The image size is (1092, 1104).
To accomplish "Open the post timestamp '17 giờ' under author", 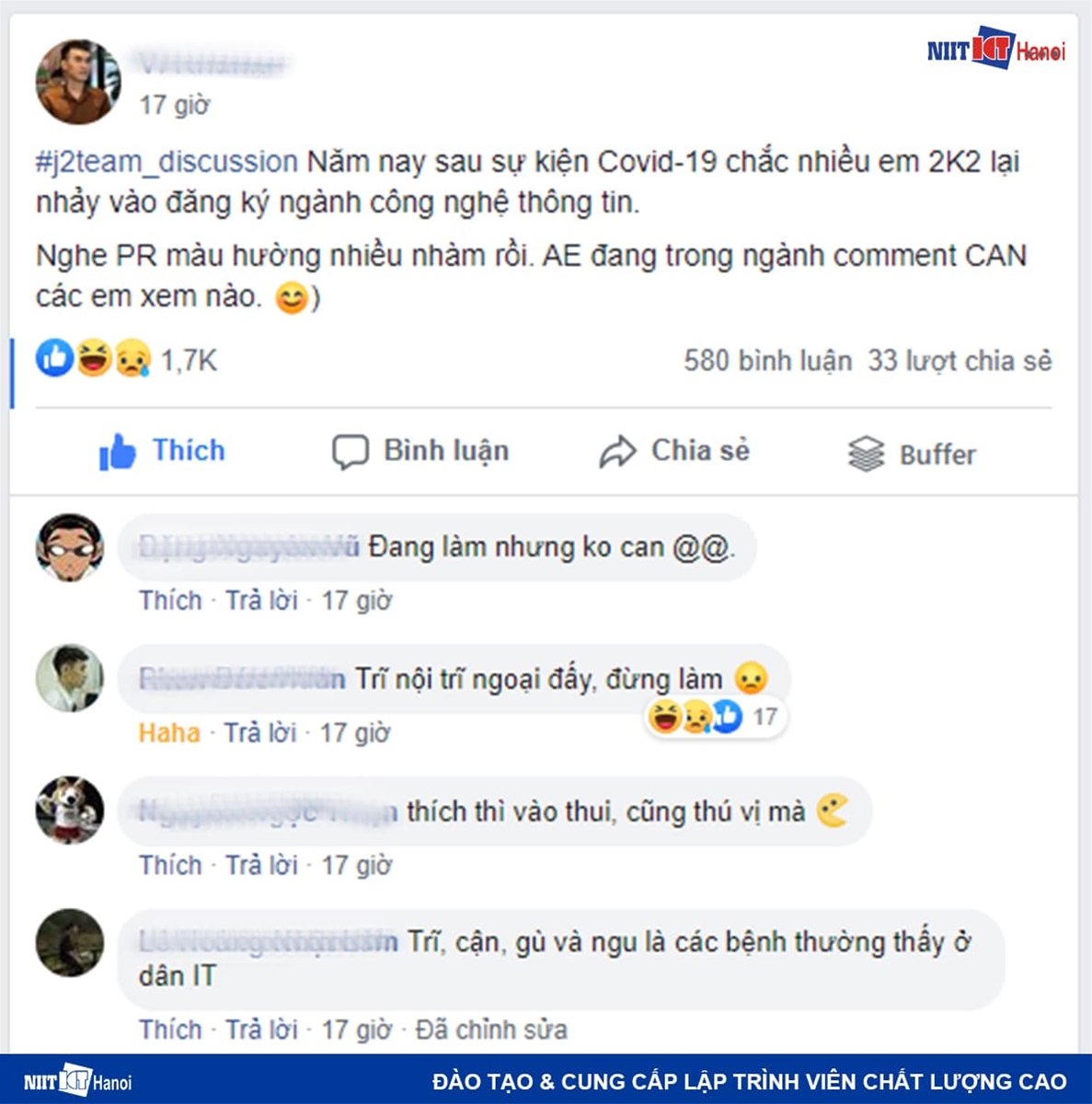I will pyautogui.click(x=175, y=104).
